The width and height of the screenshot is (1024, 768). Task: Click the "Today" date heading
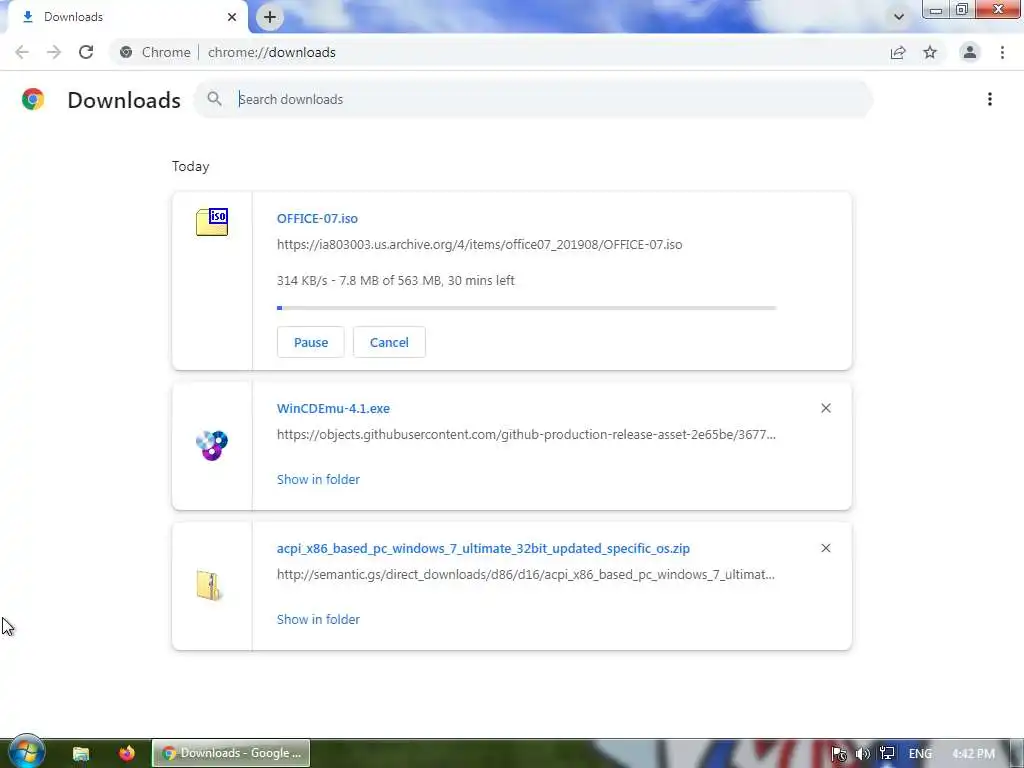(x=191, y=167)
